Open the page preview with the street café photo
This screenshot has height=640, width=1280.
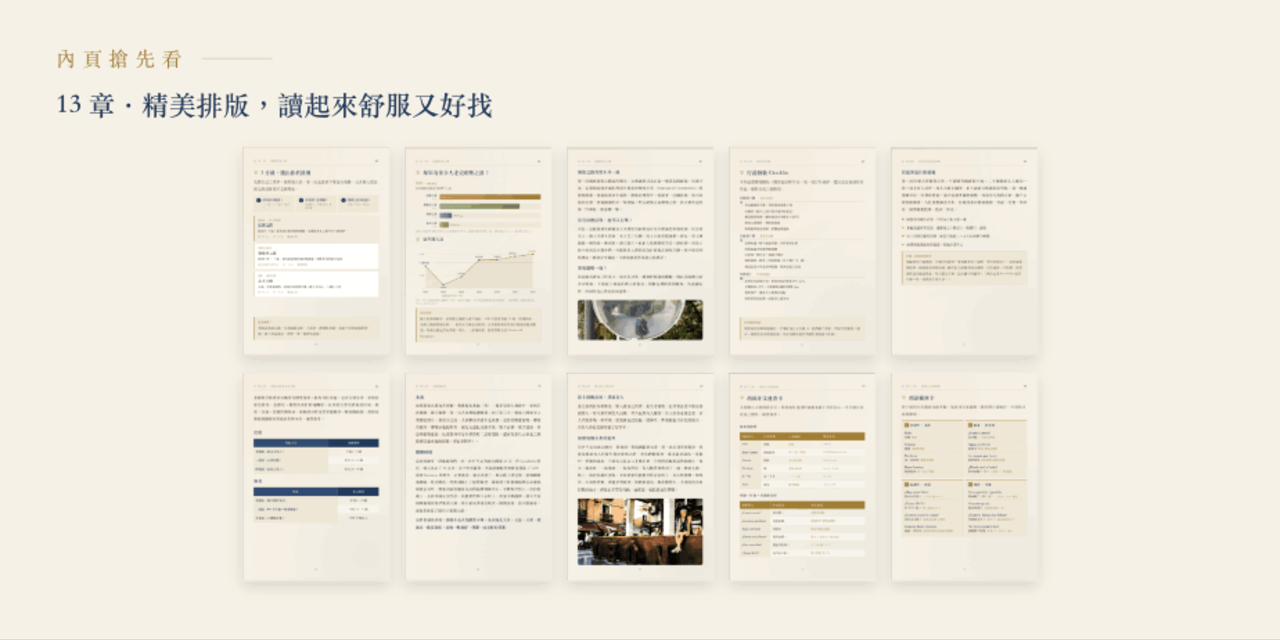(x=639, y=477)
